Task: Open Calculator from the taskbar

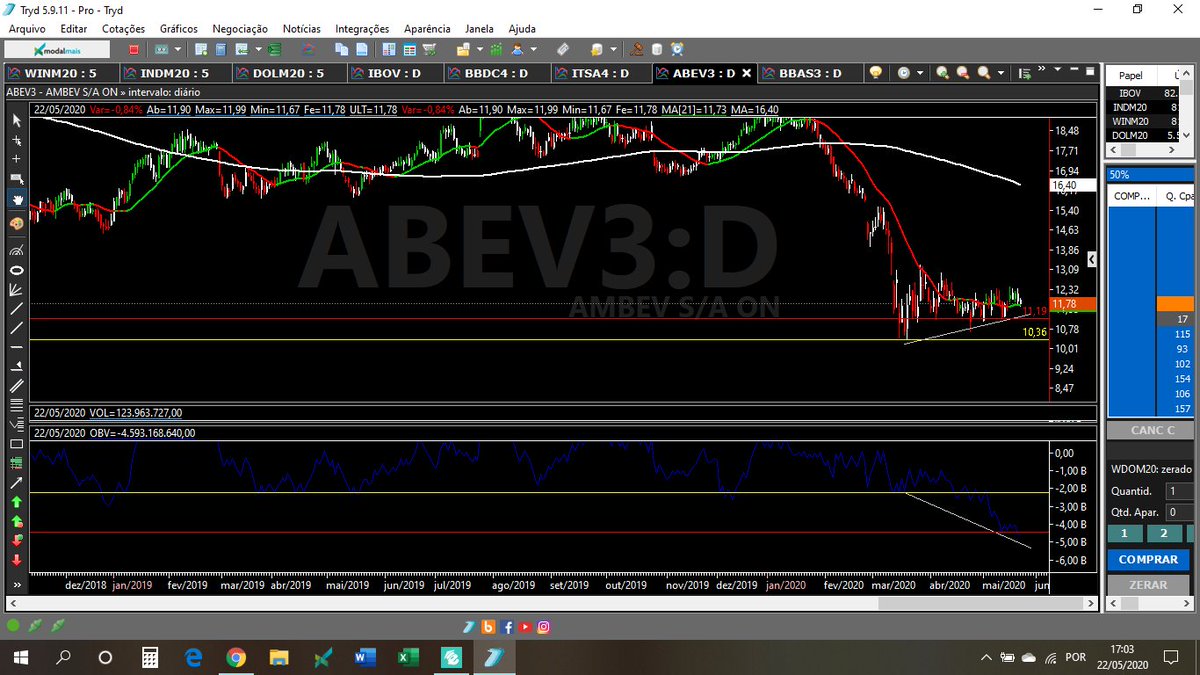Action: click(150, 657)
